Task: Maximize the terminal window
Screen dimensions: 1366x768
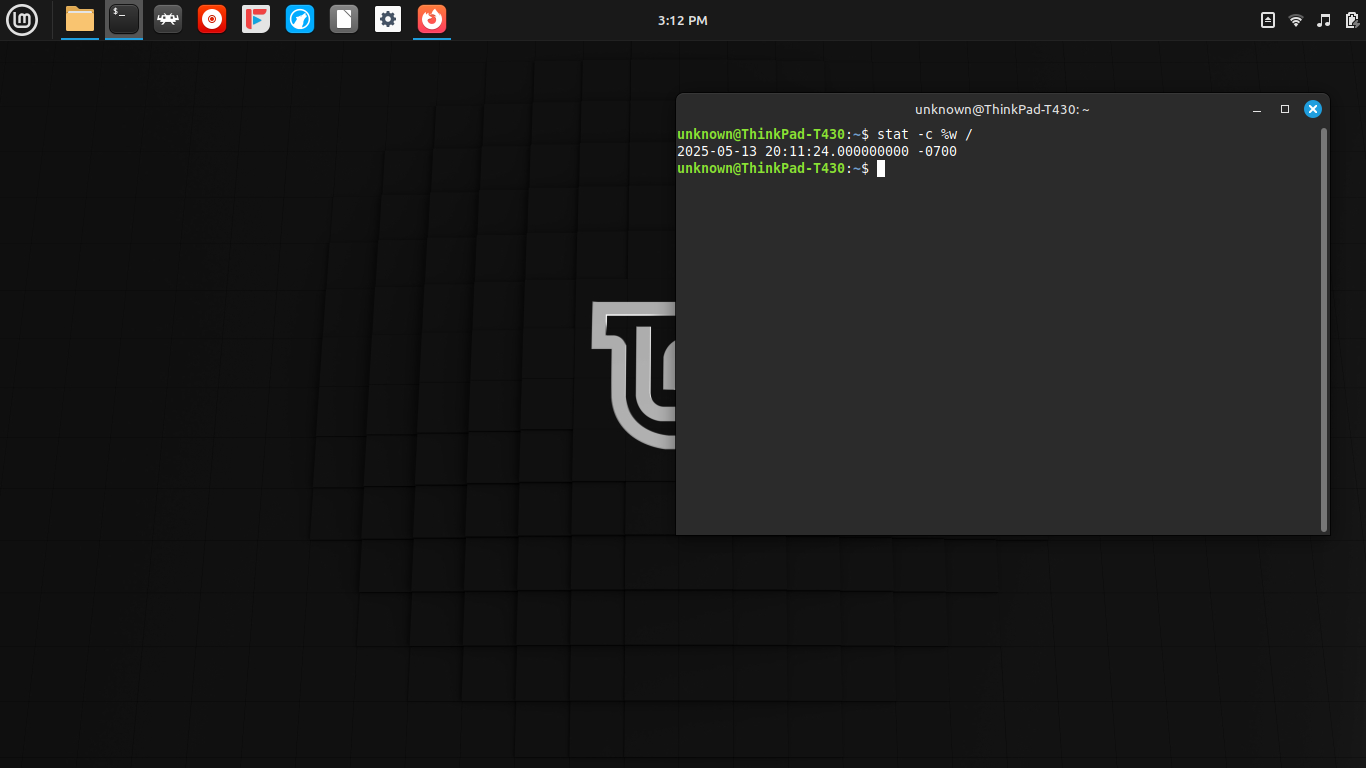Action: coord(1285,109)
